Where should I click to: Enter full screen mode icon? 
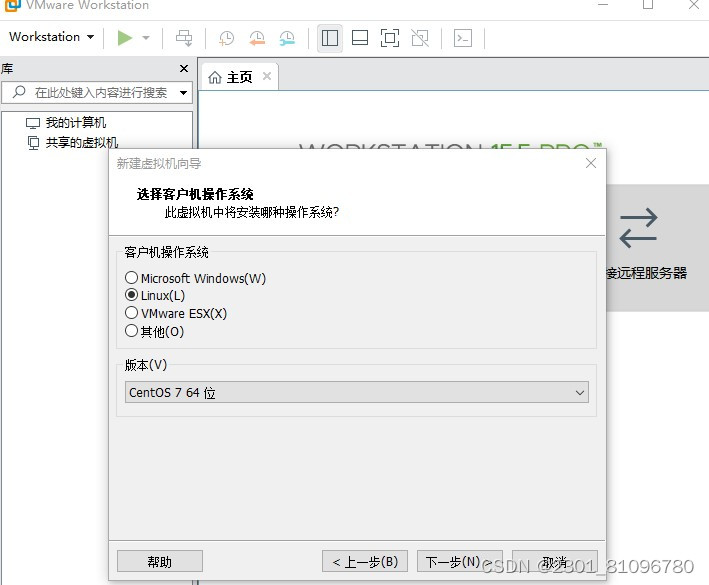tap(390, 38)
